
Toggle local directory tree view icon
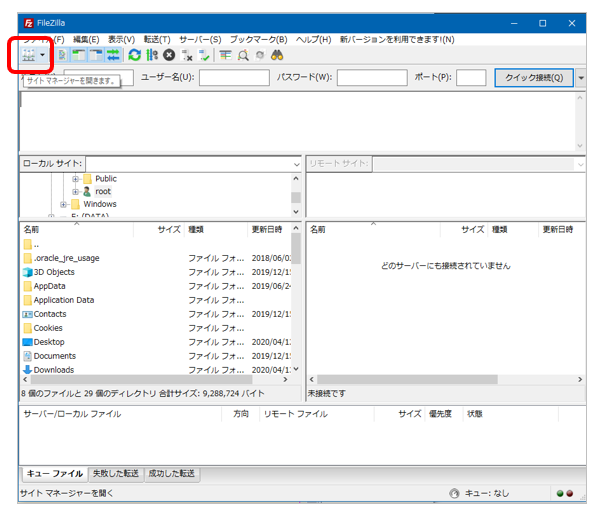79,55
